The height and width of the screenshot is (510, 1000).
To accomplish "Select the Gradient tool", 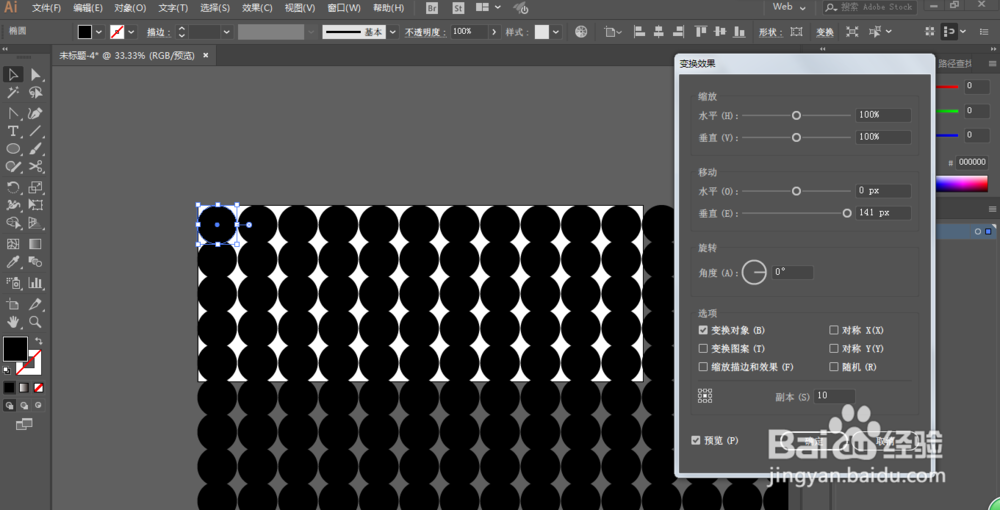I will tap(36, 244).
